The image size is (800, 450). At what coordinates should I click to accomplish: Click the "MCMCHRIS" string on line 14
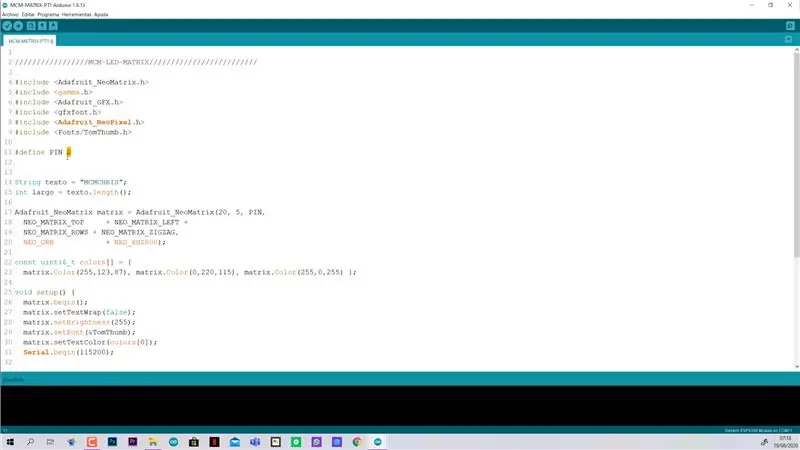[103, 182]
